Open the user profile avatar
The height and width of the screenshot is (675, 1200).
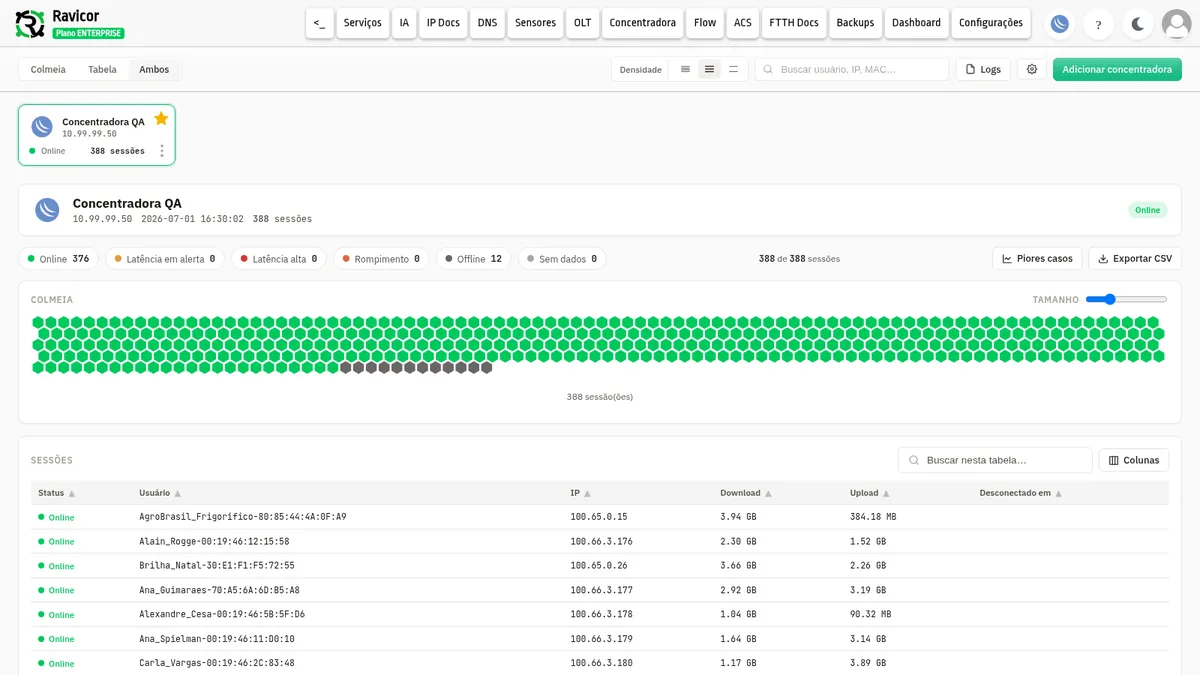(1177, 24)
